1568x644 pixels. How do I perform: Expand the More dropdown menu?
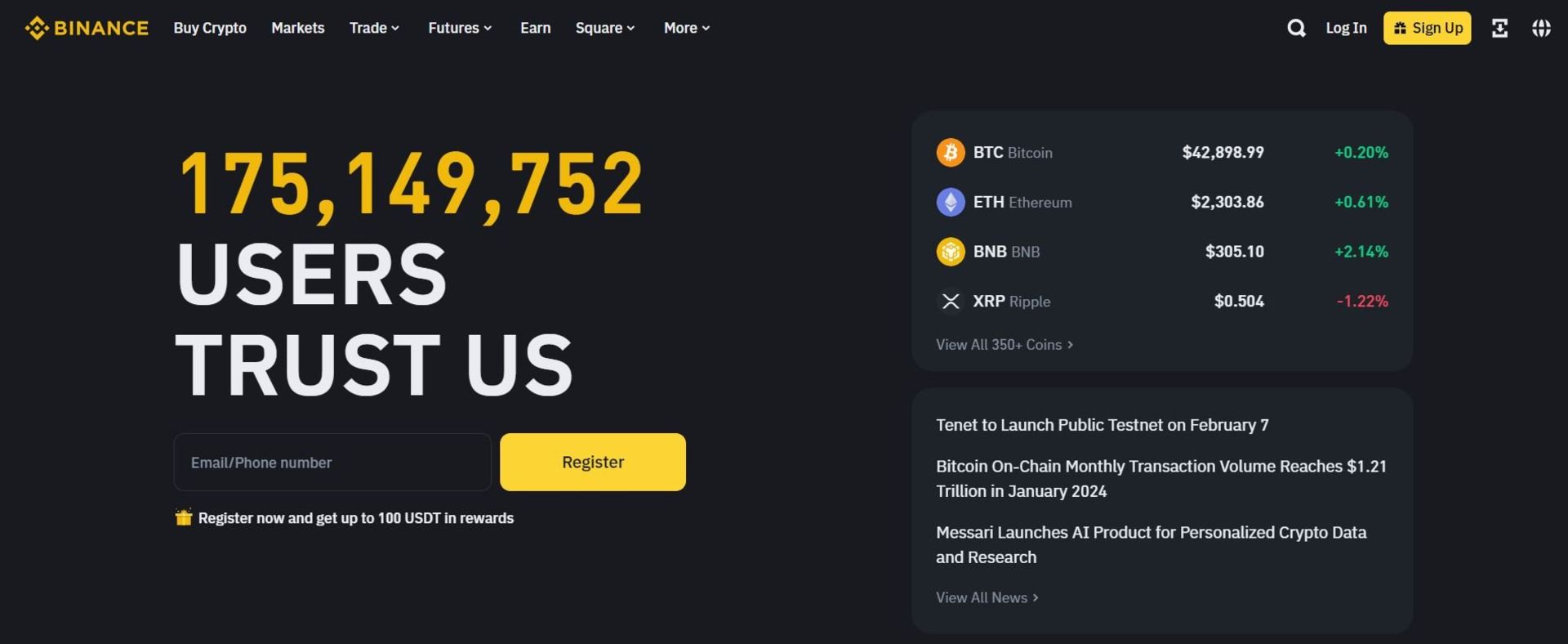pyautogui.click(x=686, y=29)
